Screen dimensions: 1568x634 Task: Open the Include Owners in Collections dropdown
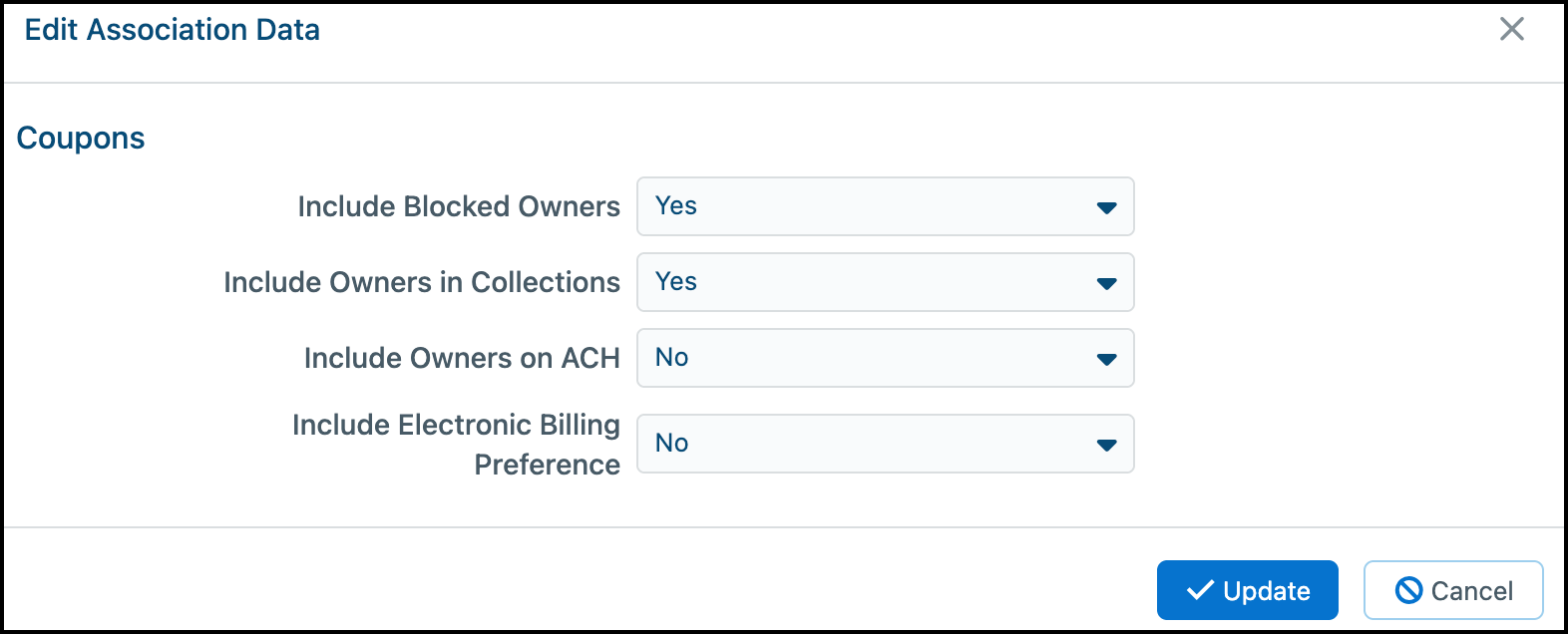click(x=886, y=282)
